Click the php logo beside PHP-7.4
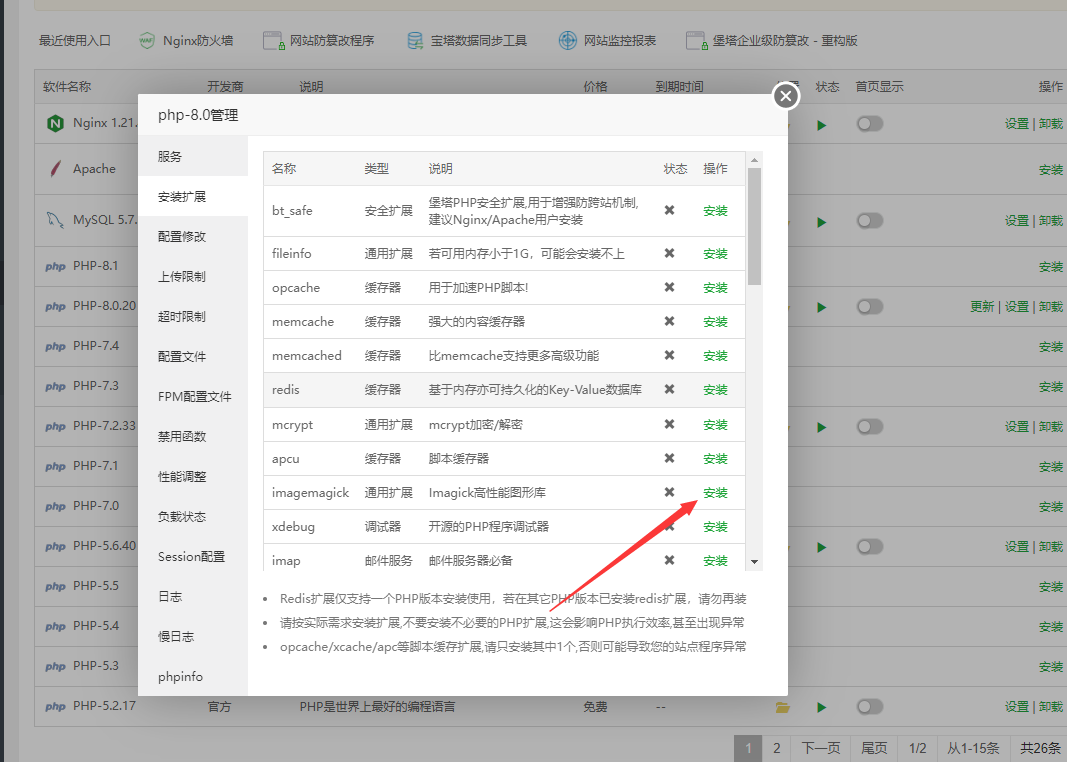The image size is (1067, 762). pyautogui.click(x=55, y=347)
